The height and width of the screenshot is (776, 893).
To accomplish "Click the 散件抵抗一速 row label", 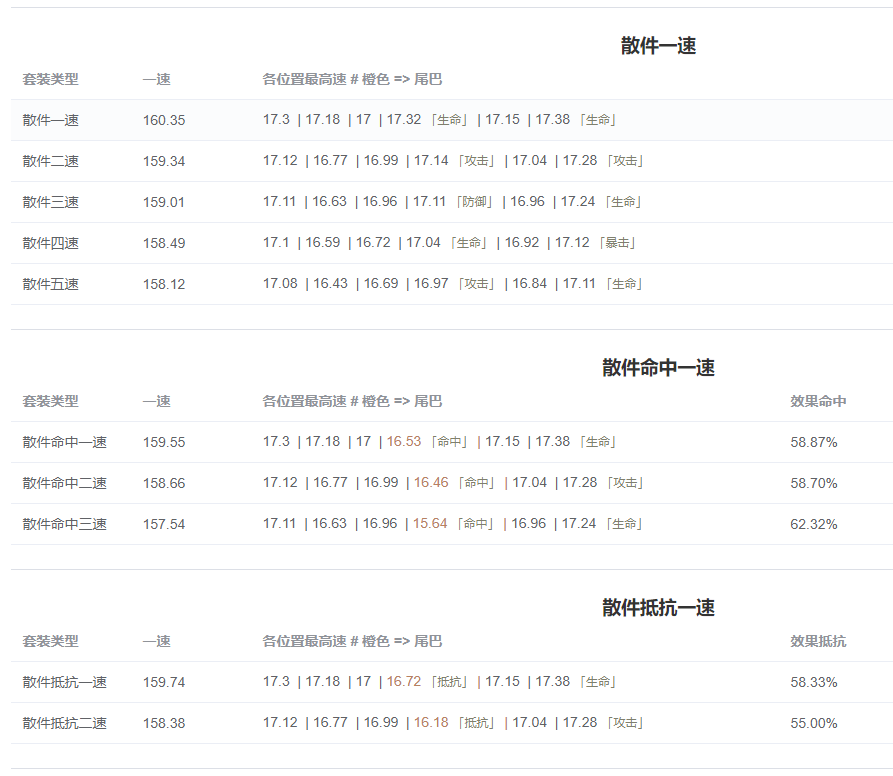I will [64, 682].
